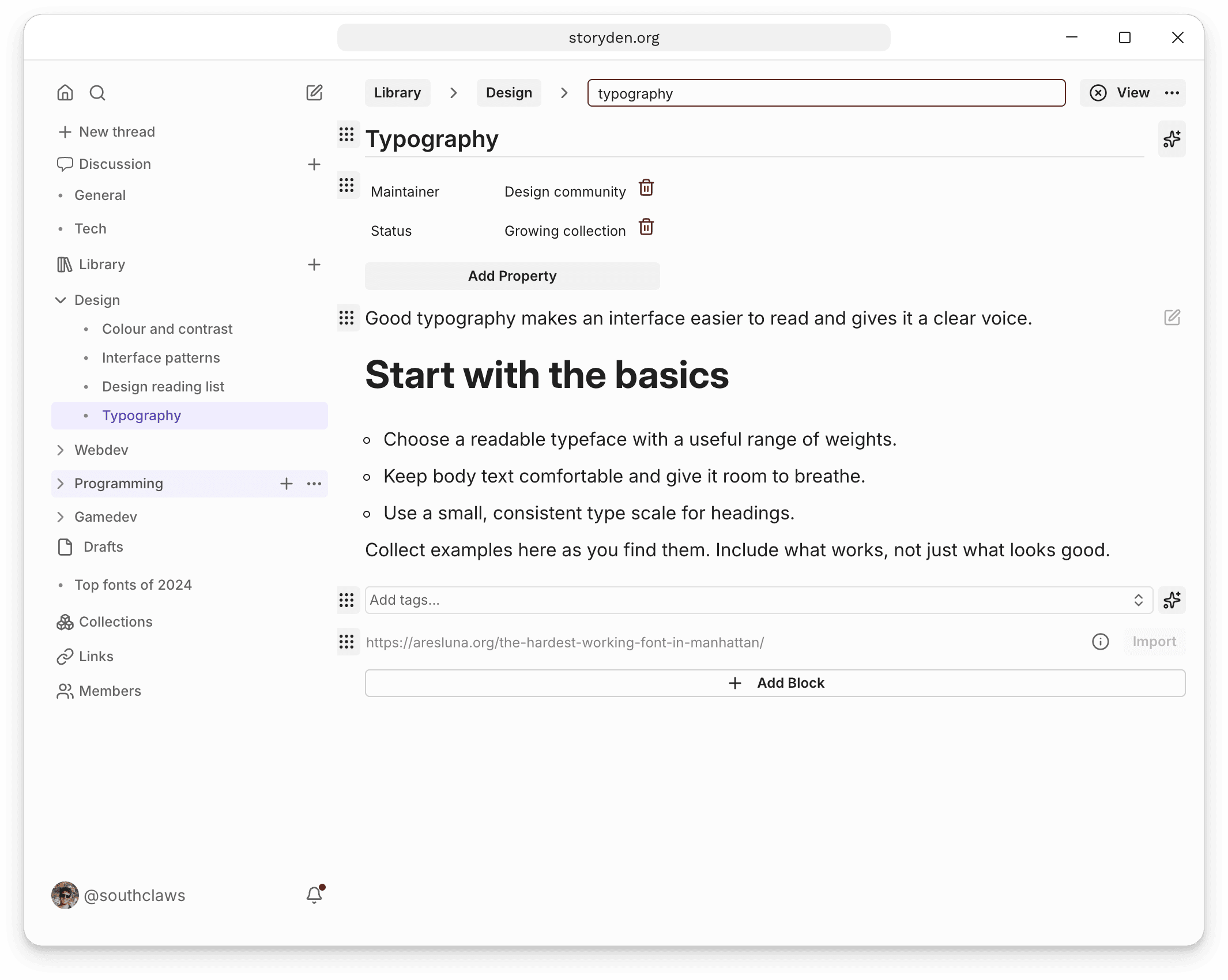Open the @southclaws profile
1228x980 pixels.
coord(134,895)
